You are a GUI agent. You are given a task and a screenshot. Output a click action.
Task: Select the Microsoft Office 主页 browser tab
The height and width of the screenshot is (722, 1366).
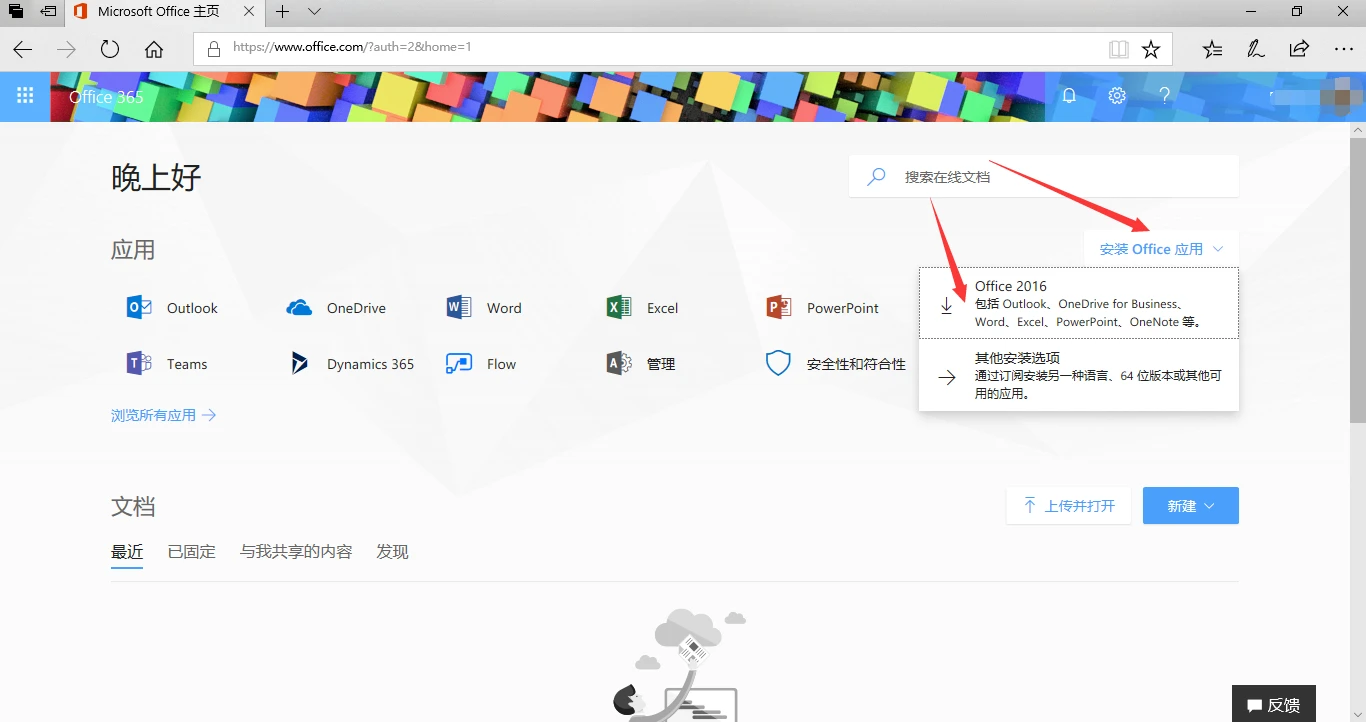point(166,12)
